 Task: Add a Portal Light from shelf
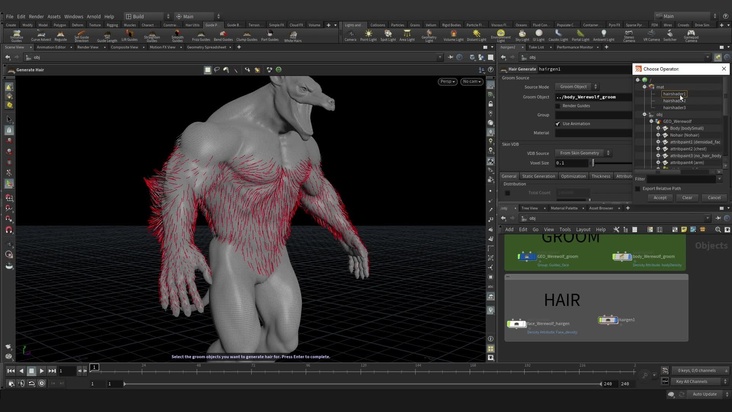point(580,35)
